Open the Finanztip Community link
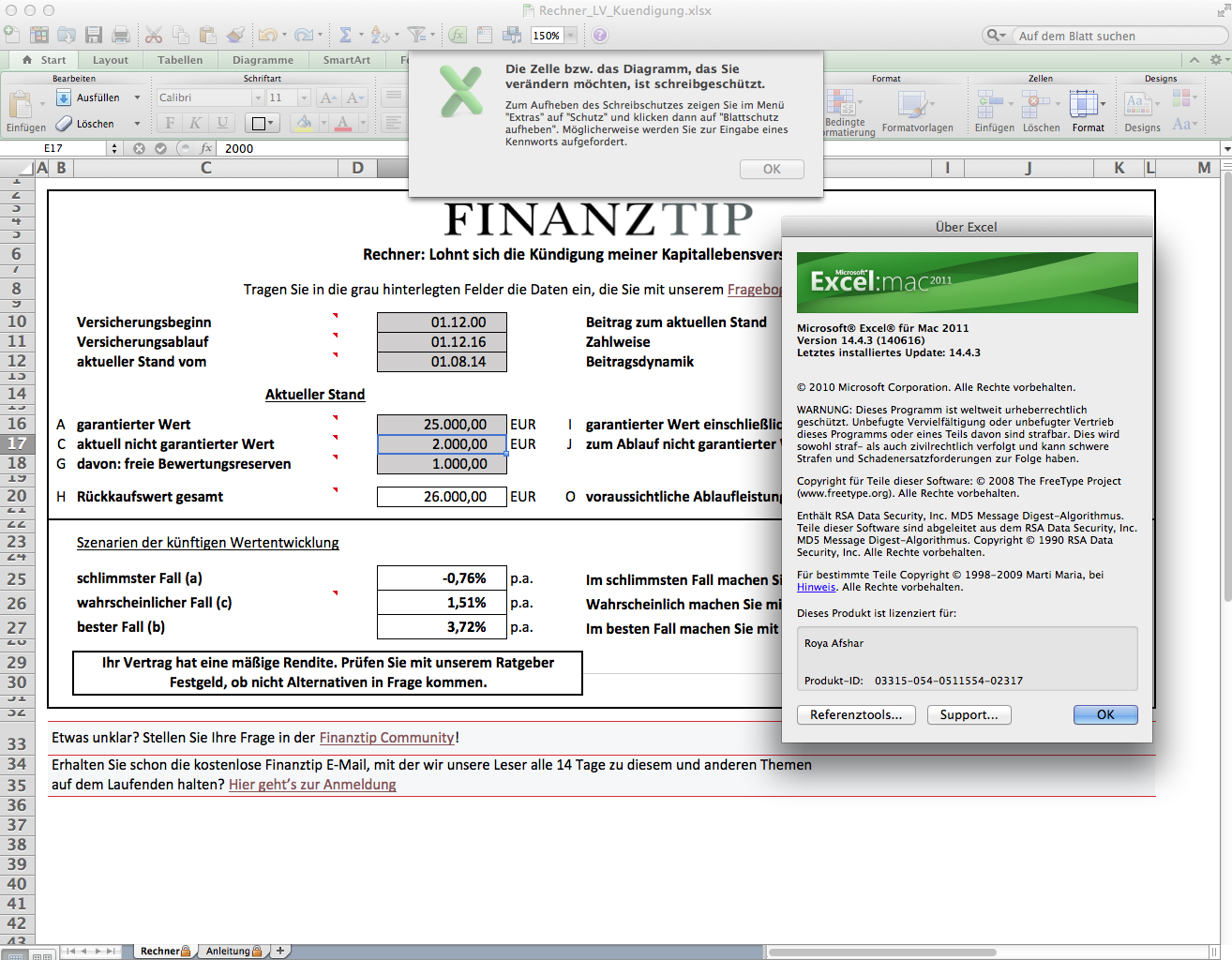1232x960 pixels. tap(386, 738)
